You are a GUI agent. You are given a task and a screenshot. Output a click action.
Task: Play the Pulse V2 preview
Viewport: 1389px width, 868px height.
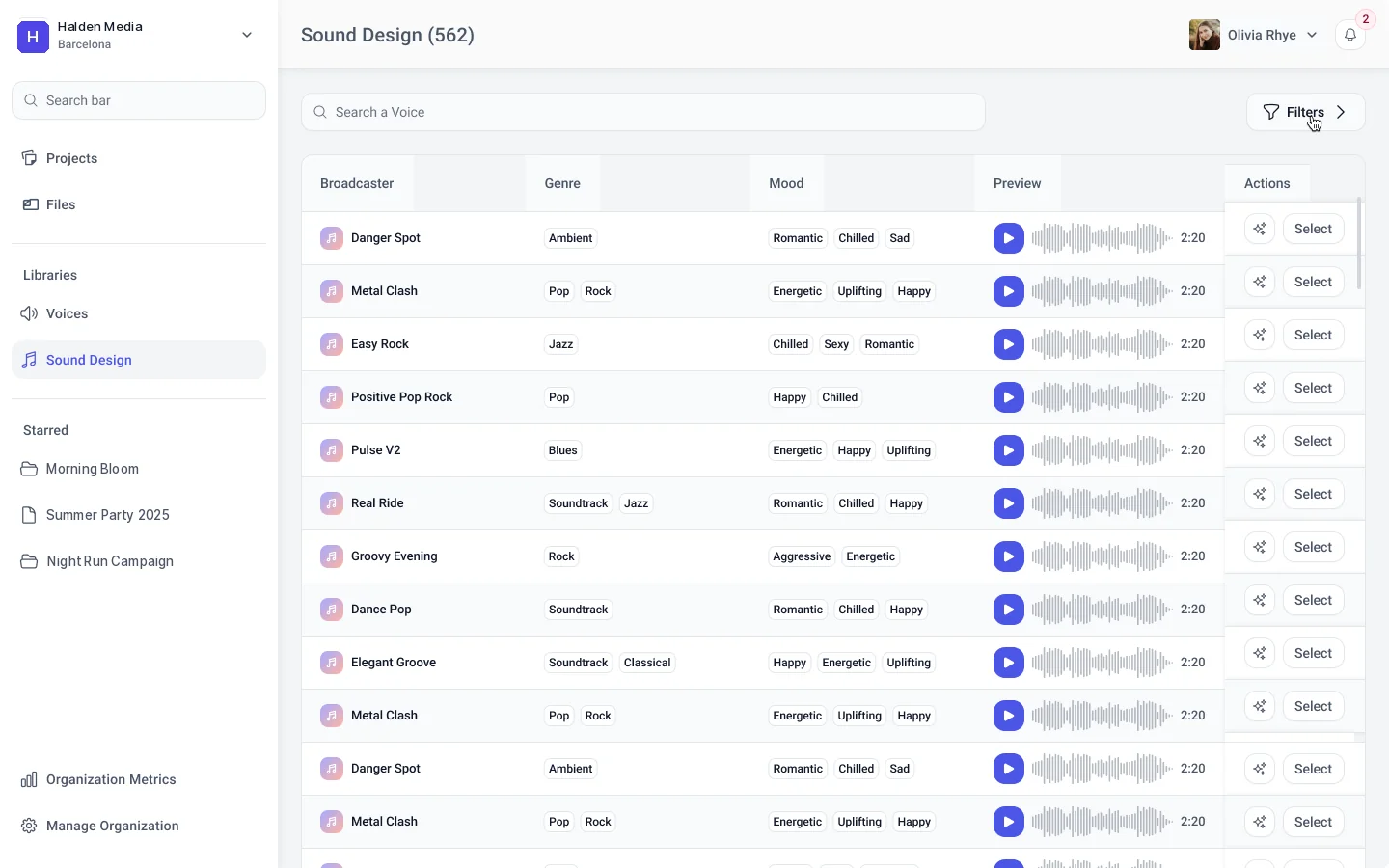click(1008, 450)
